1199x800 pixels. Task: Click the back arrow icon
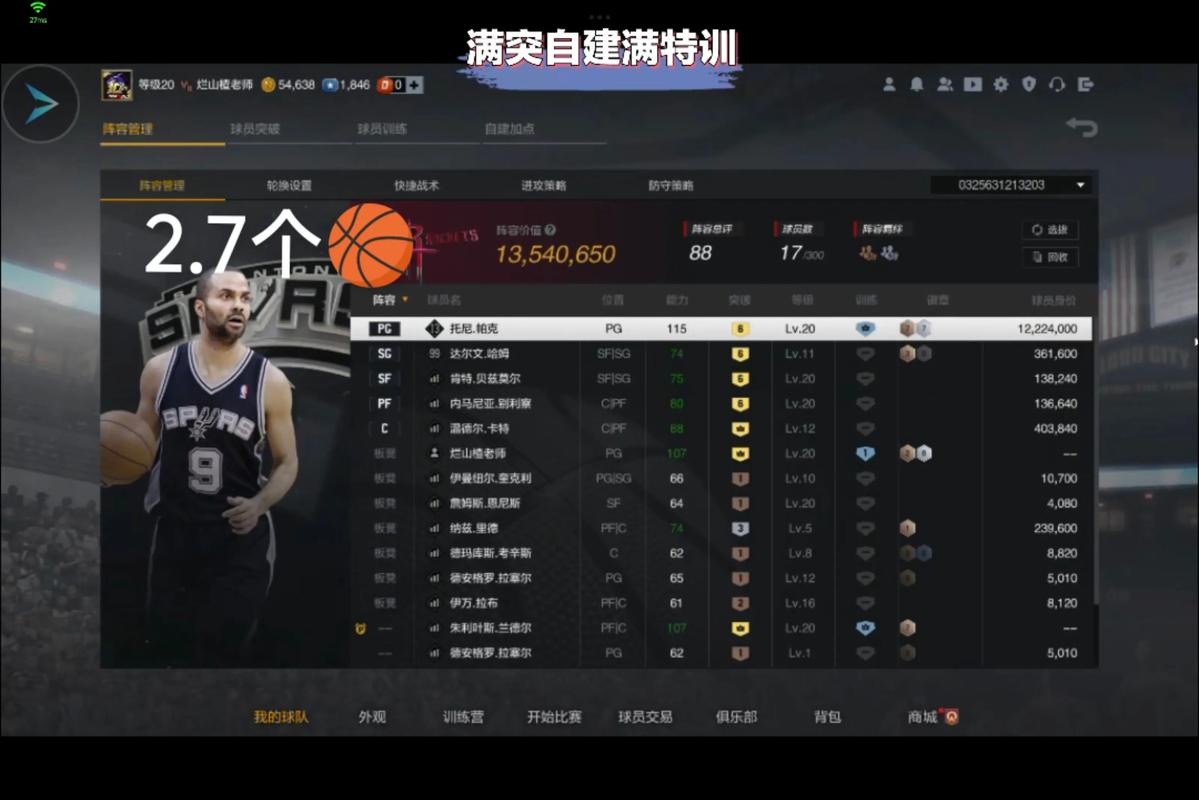[x=1081, y=127]
